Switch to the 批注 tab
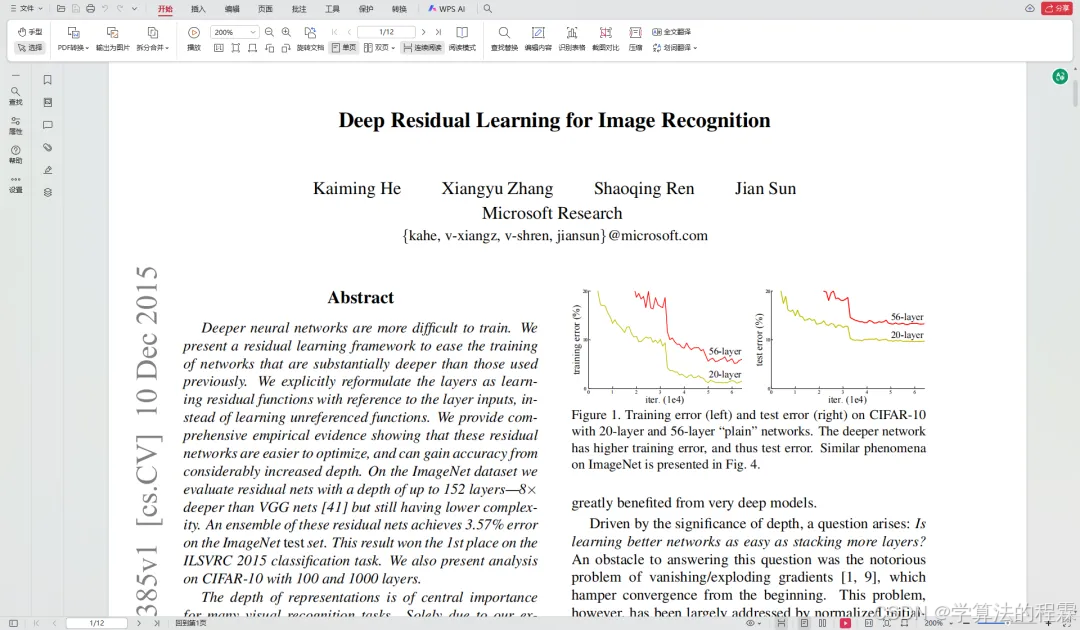1080x630 pixels. click(299, 9)
